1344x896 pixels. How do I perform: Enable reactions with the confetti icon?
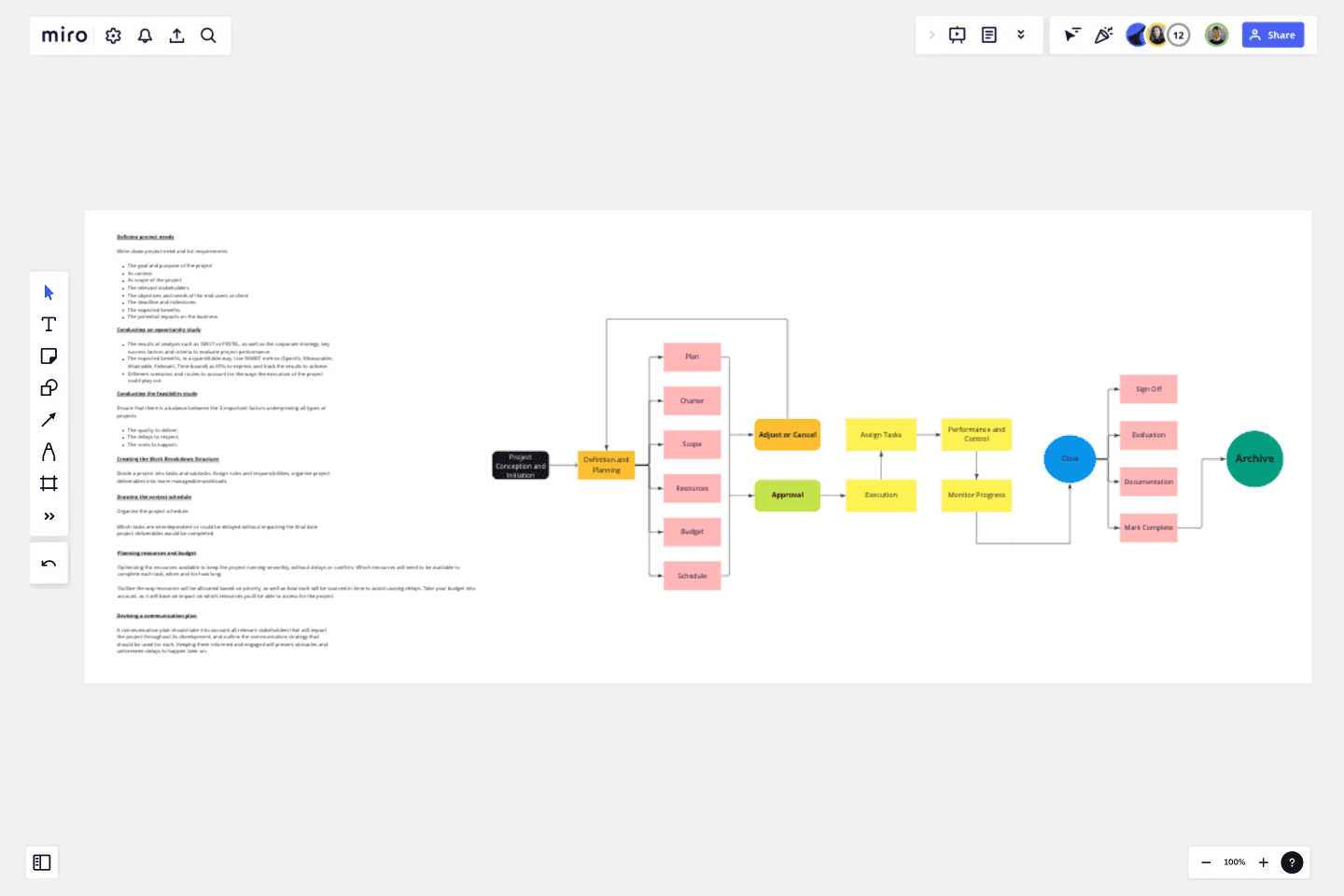(1103, 34)
